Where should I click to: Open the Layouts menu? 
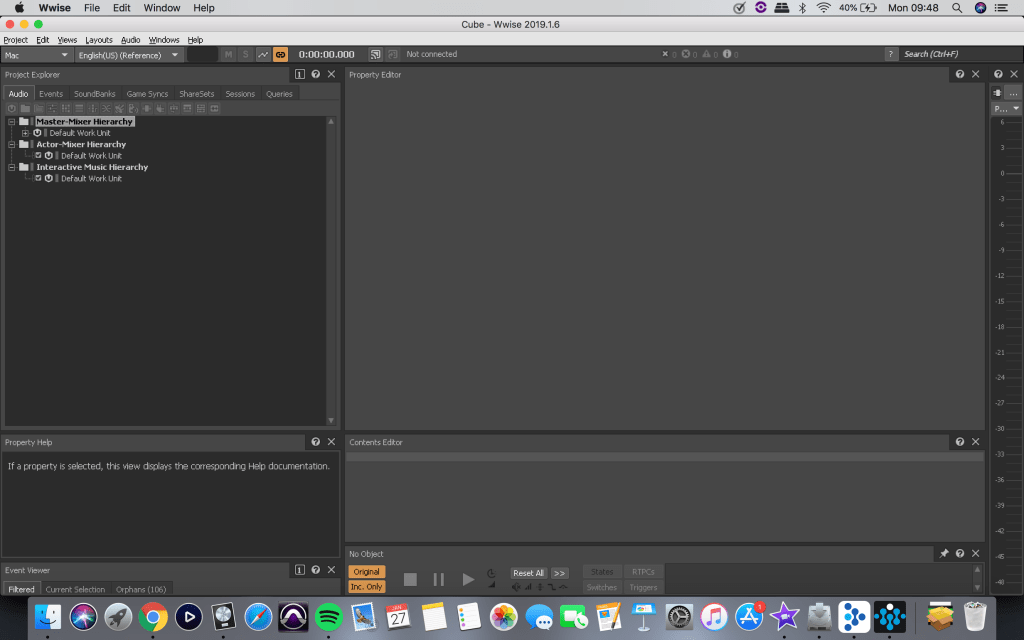click(99, 40)
